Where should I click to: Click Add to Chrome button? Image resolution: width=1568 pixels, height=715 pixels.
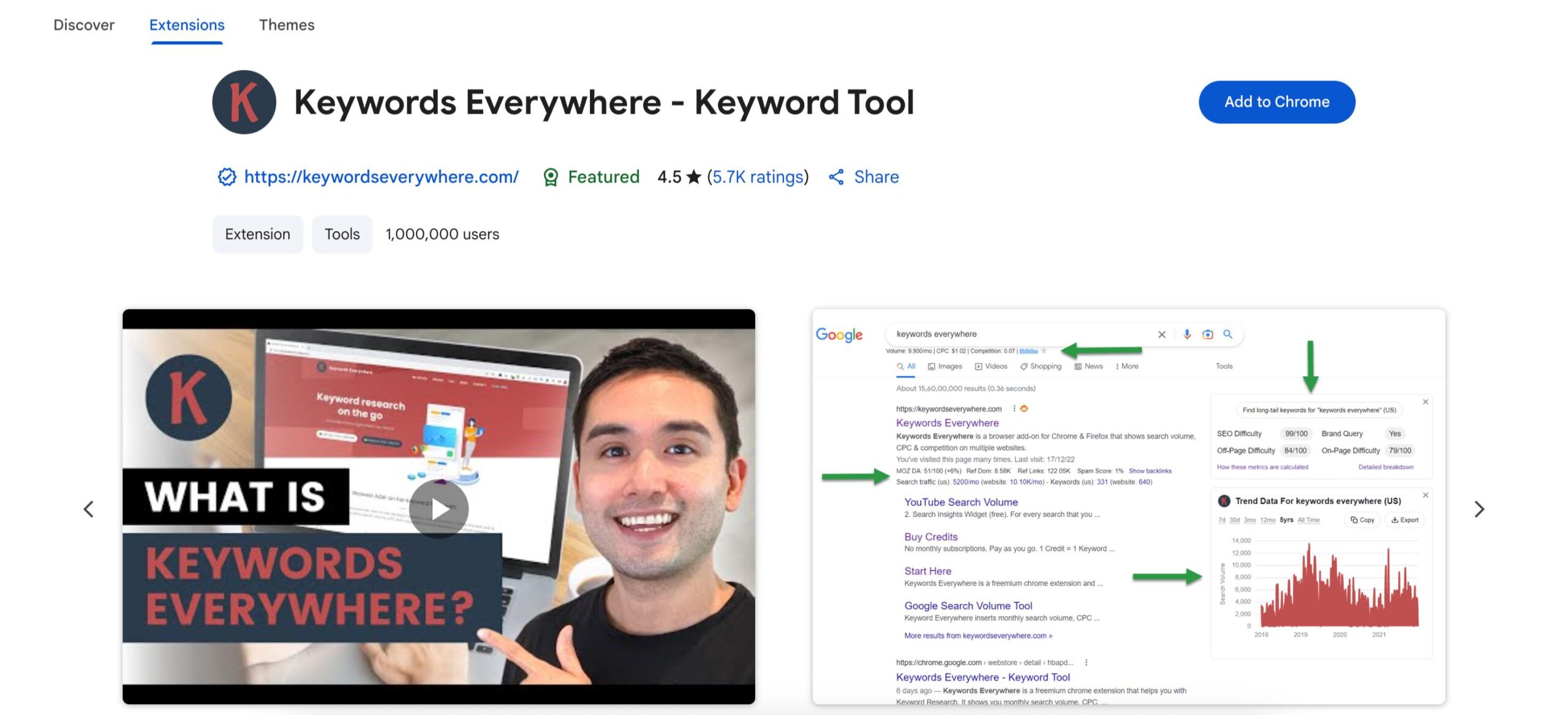(1276, 102)
